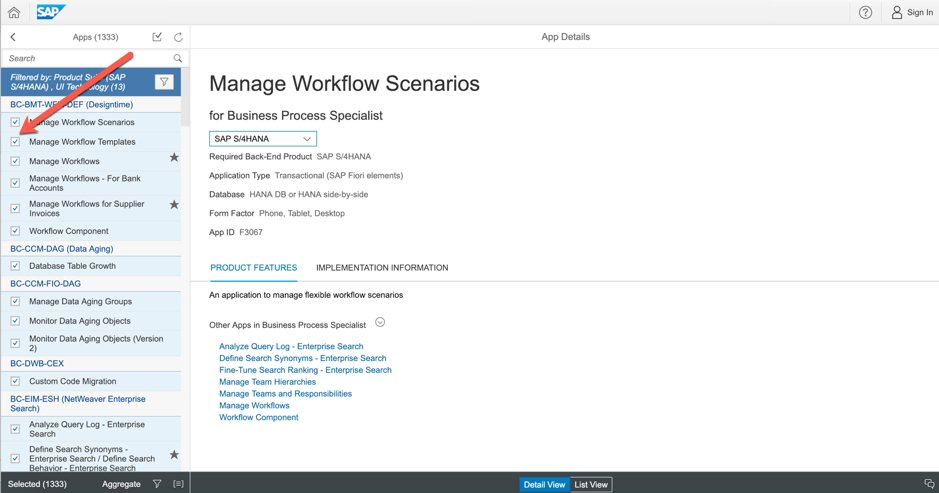Select BC-EIM-ESH NetWeaver Enterprise Search header
This screenshot has width=939, height=493.
(91, 404)
